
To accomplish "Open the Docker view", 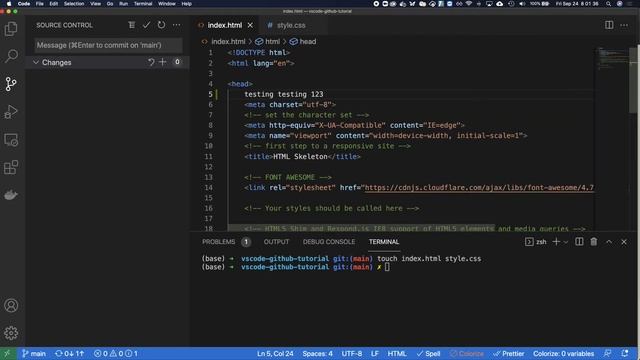I will click(11, 195).
